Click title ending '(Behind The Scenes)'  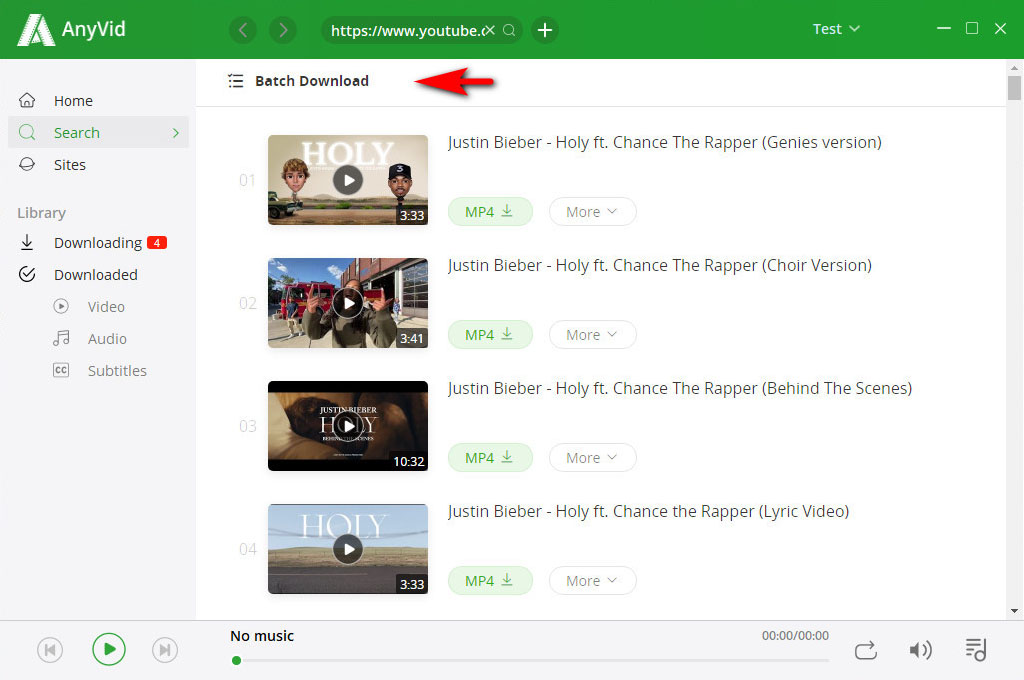click(x=680, y=389)
